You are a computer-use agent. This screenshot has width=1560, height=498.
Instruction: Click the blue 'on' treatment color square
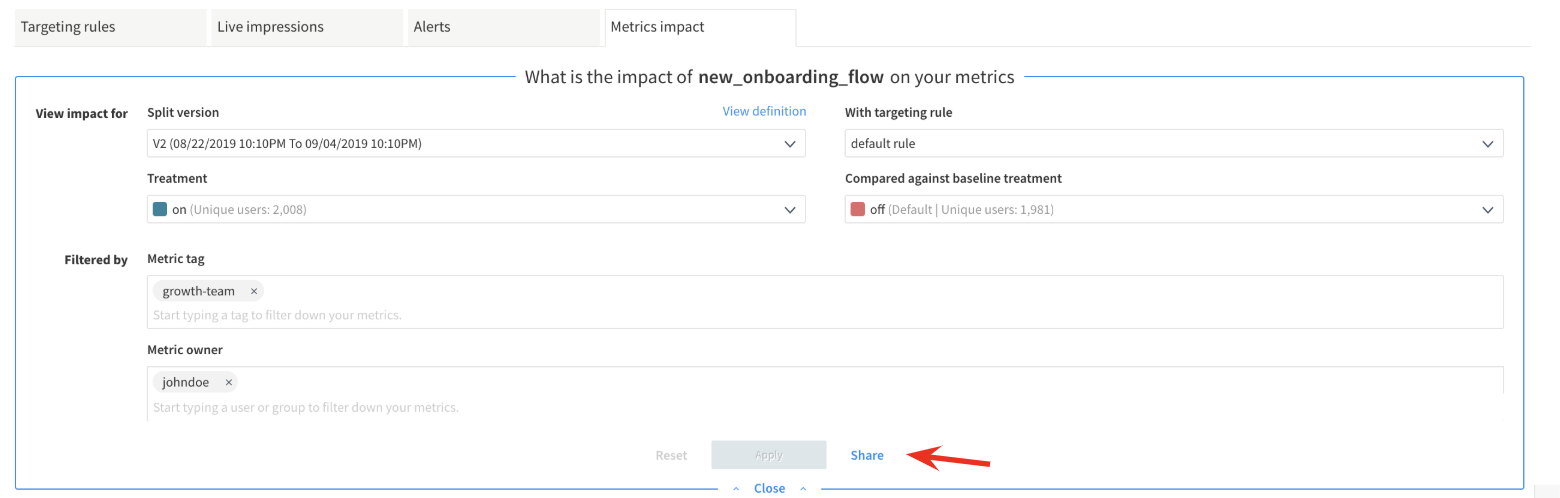pyautogui.click(x=159, y=209)
